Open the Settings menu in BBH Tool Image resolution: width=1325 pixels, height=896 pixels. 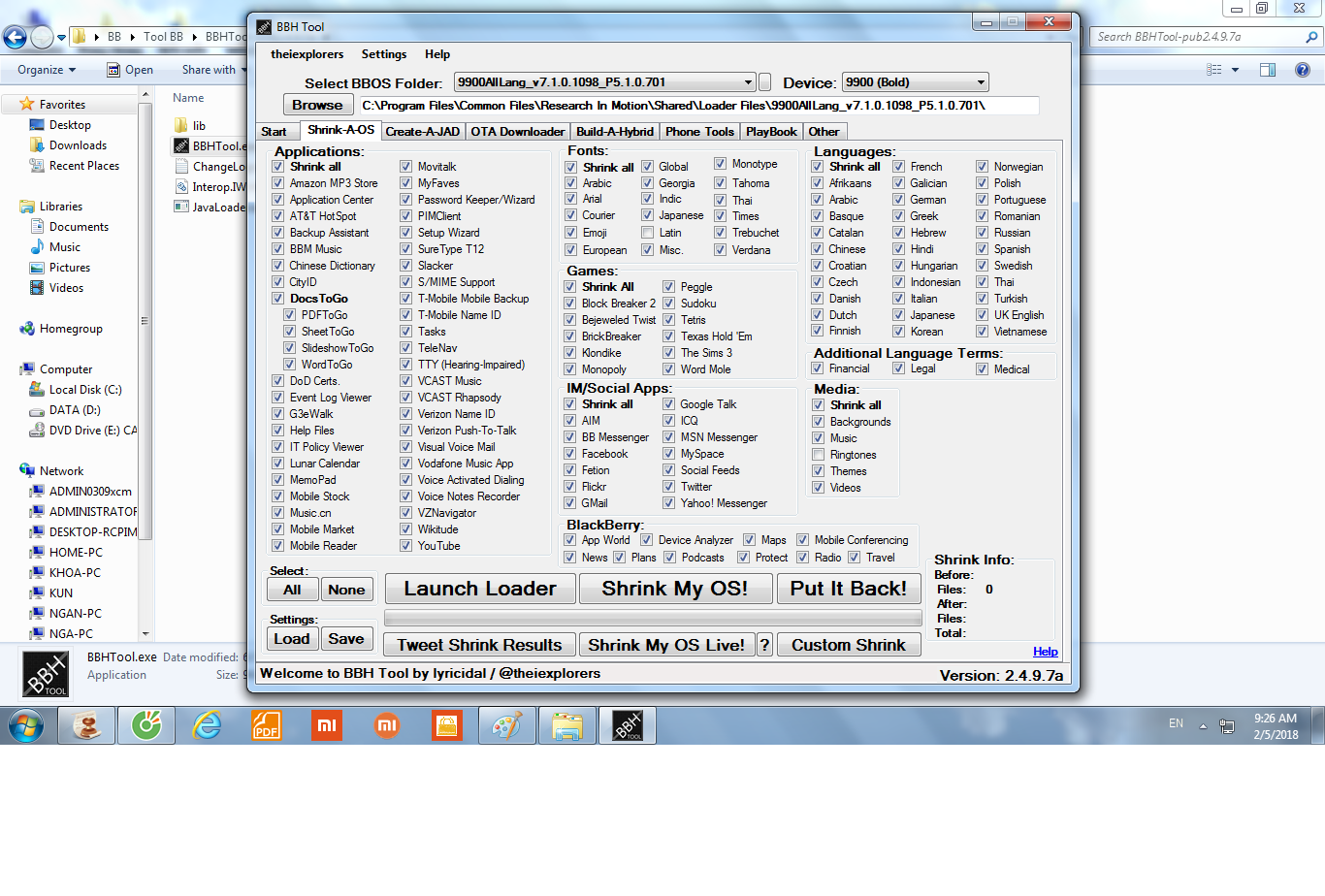[384, 54]
